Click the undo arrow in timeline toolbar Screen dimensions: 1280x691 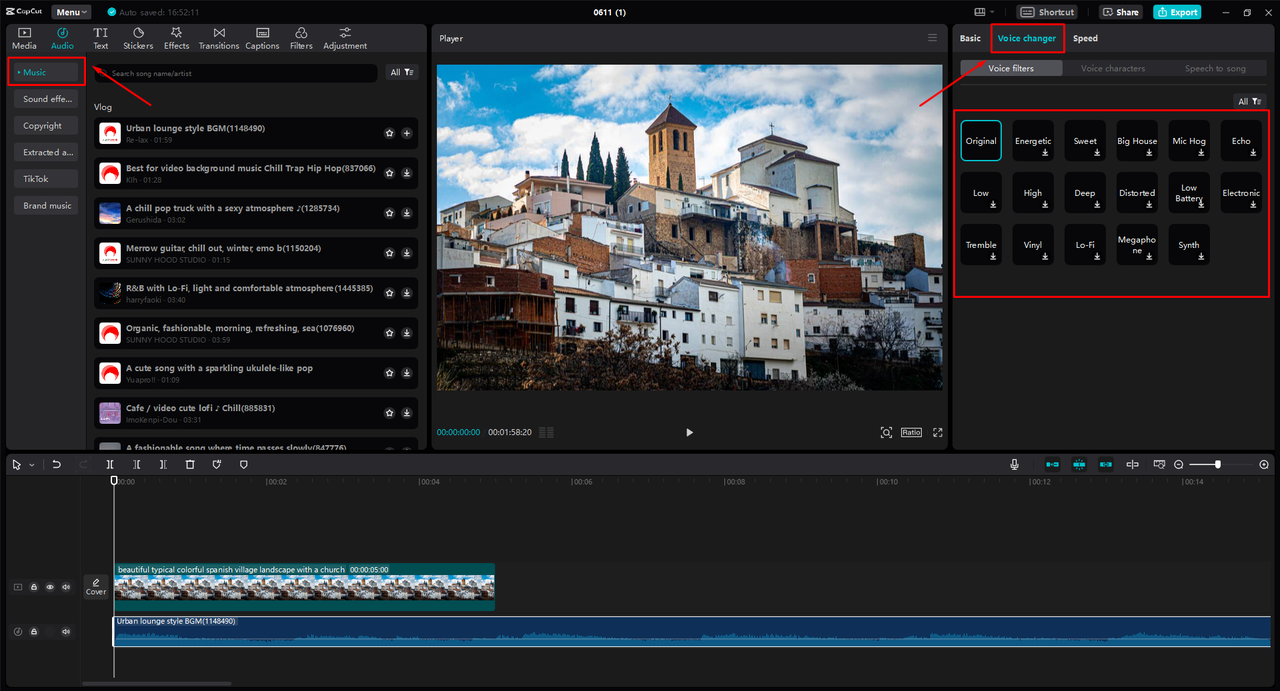pos(57,465)
